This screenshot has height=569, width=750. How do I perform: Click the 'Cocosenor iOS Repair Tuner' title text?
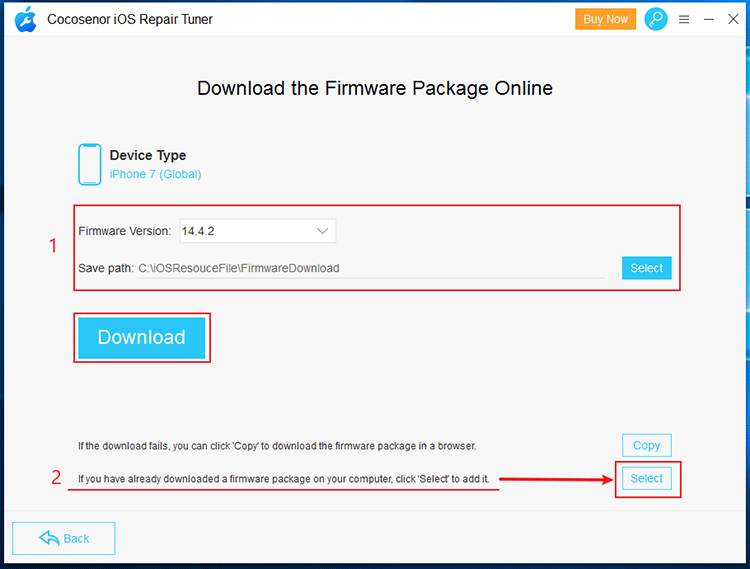click(x=130, y=20)
